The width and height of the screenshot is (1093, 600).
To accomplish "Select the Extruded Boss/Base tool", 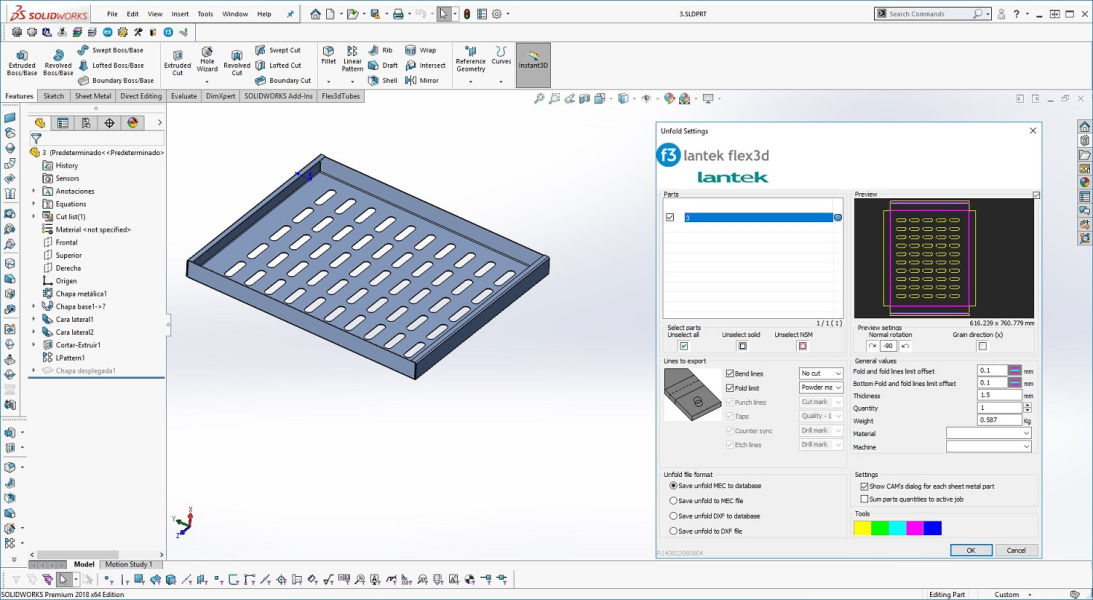I will (21, 62).
